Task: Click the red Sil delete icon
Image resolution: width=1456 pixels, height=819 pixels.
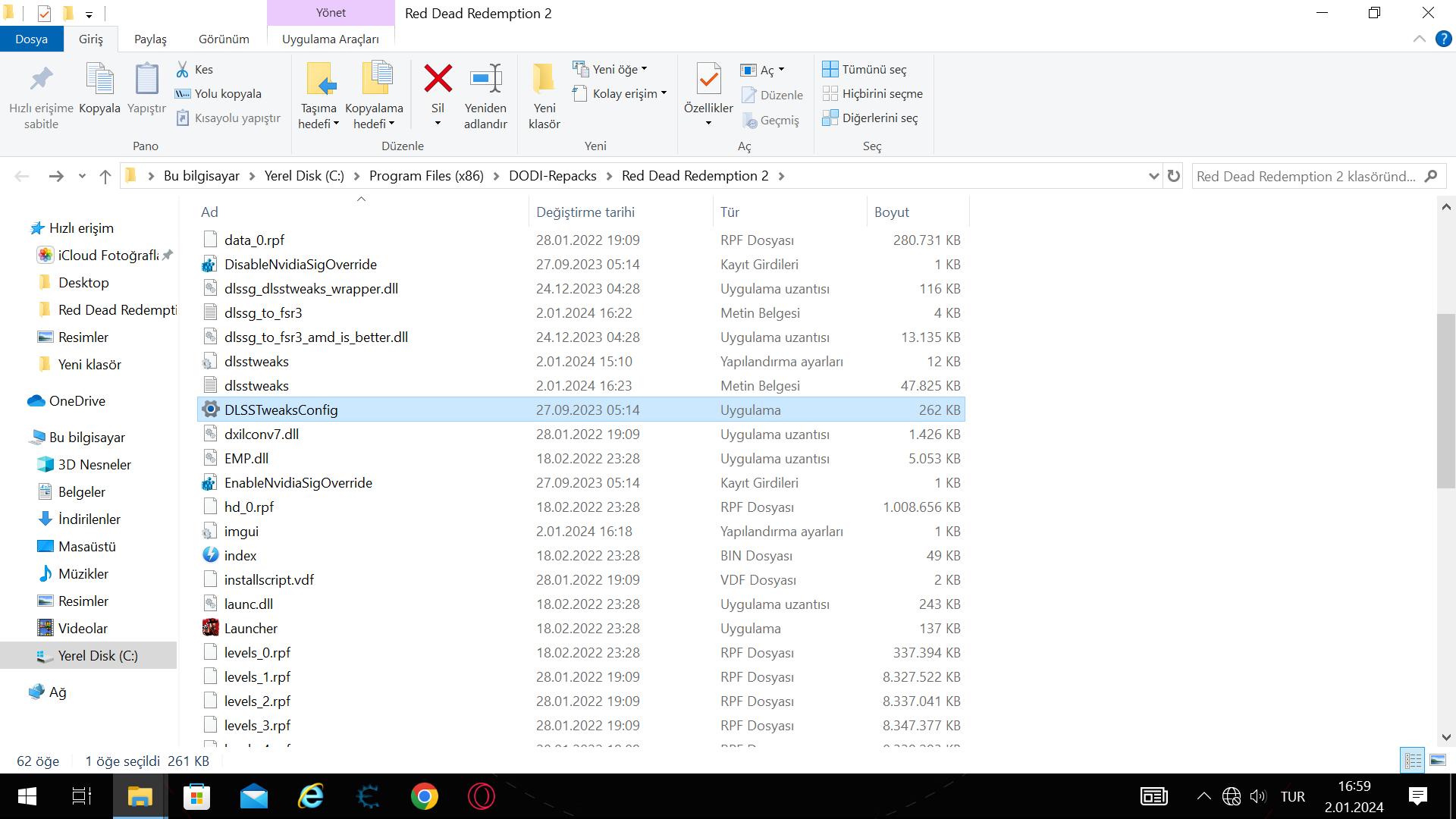Action: 438,79
